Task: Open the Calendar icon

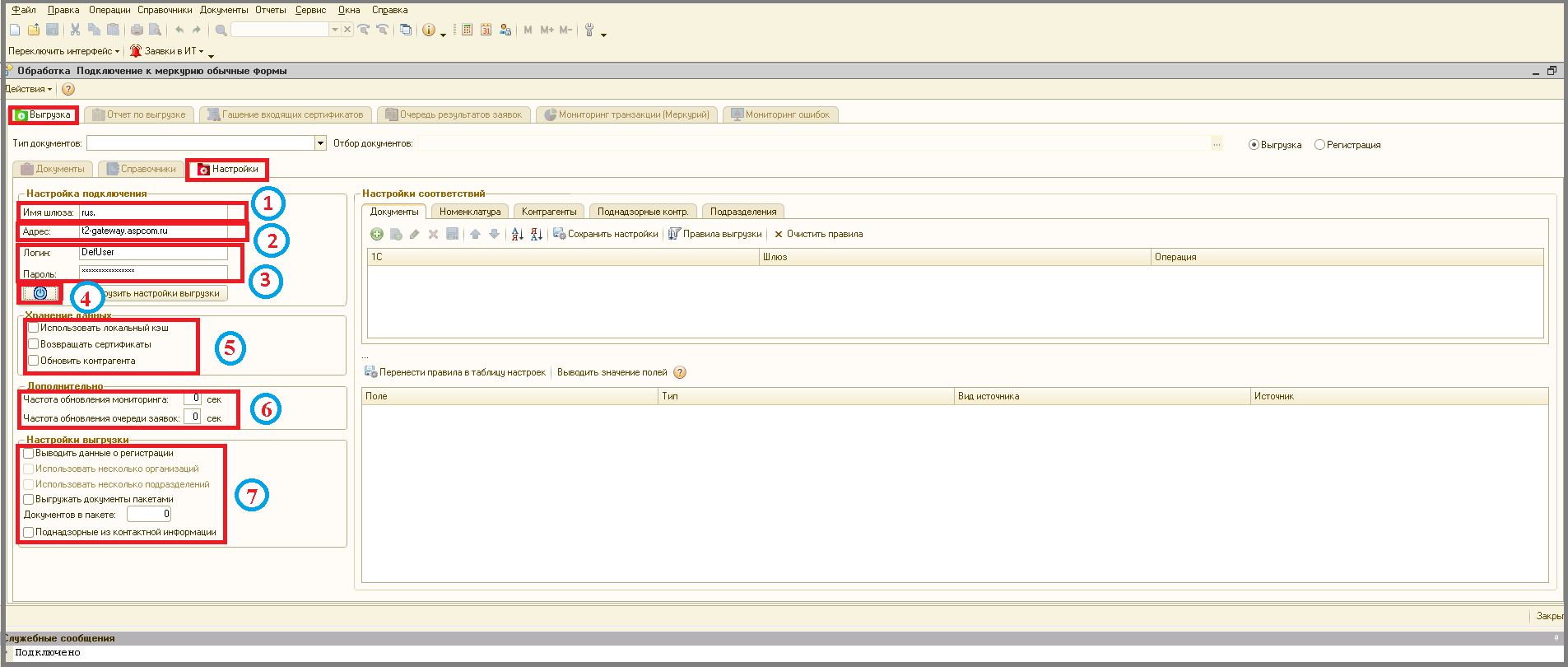Action: point(486,30)
